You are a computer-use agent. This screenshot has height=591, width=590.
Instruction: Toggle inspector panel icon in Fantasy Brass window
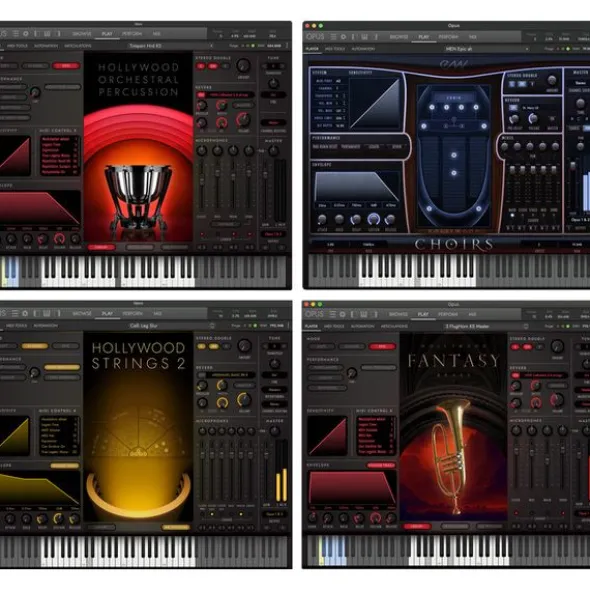point(375,314)
